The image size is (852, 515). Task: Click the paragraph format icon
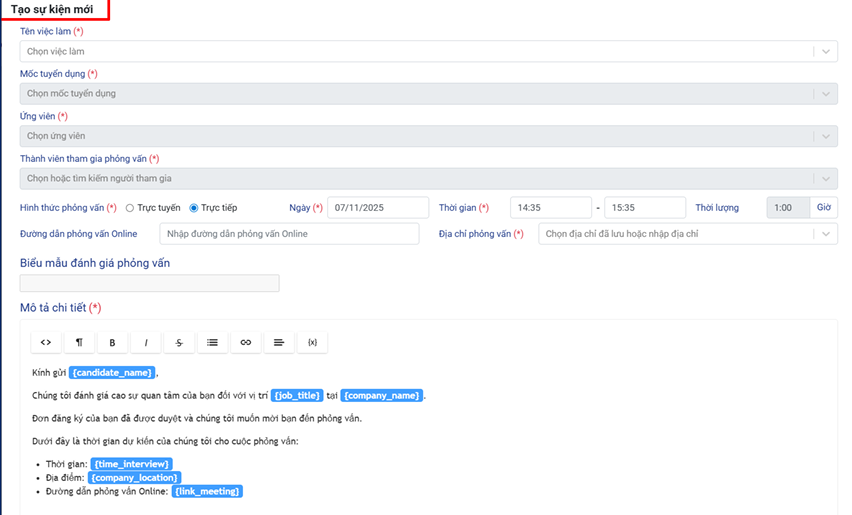click(x=79, y=343)
